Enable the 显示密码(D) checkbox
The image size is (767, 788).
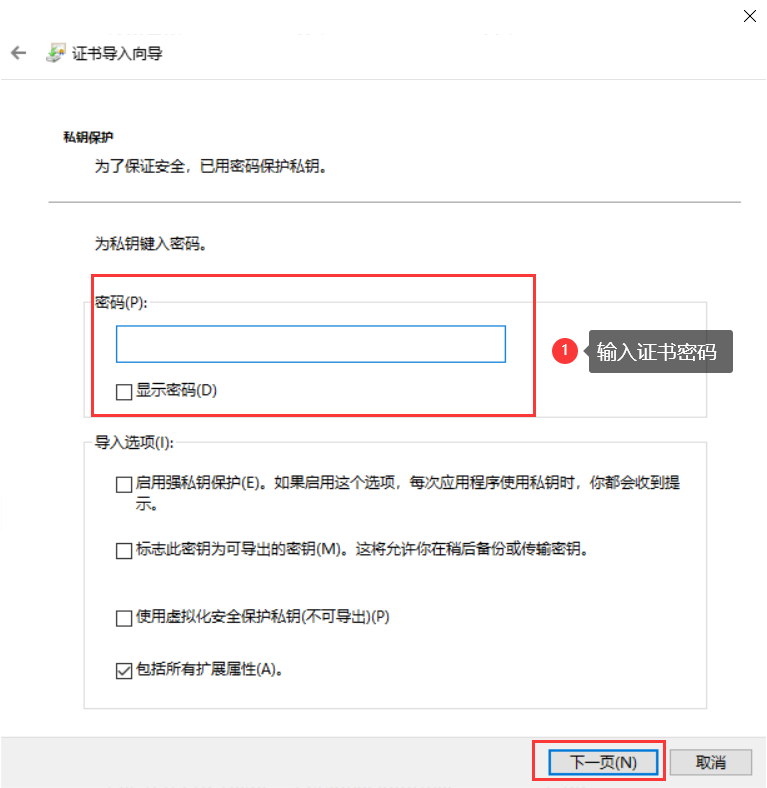(124, 391)
